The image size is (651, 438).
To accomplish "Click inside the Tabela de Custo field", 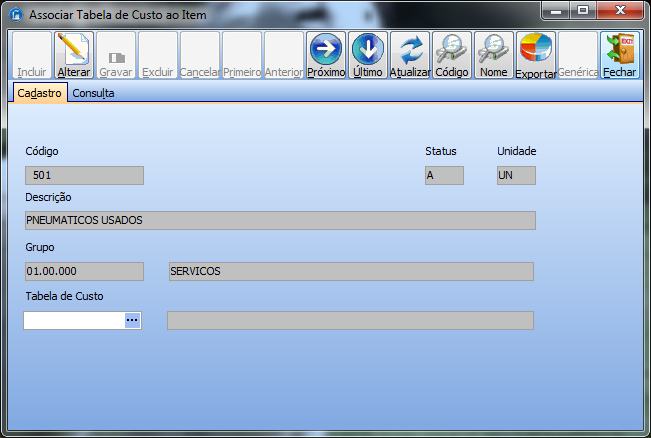I will pos(73,320).
